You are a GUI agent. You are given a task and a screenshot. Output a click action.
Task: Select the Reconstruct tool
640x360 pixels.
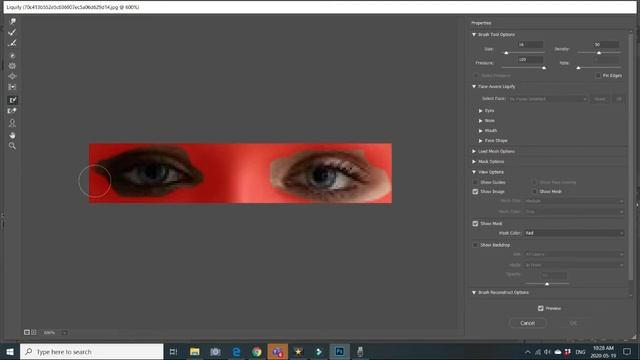click(12, 32)
